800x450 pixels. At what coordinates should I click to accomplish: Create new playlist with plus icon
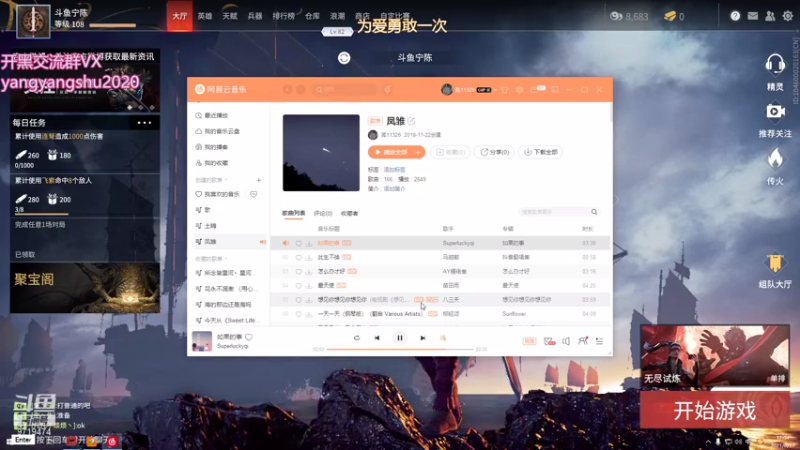(x=259, y=180)
